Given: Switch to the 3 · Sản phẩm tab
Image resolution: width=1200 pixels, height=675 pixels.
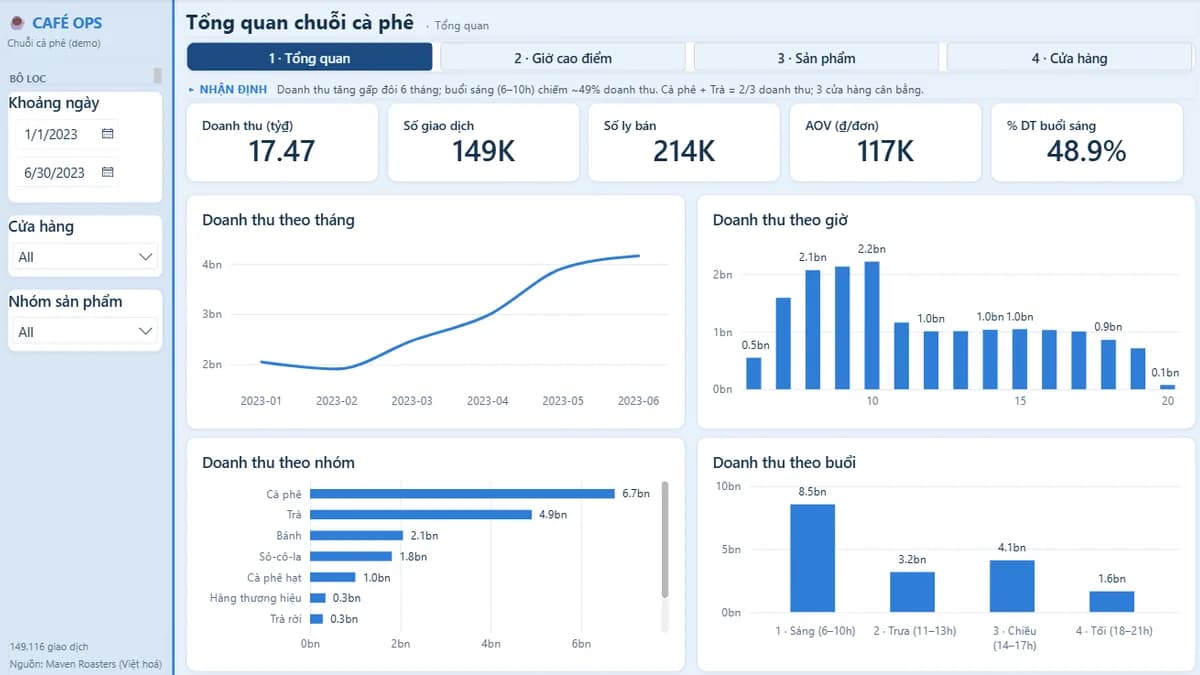Looking at the screenshot, I should pyautogui.click(x=816, y=58).
